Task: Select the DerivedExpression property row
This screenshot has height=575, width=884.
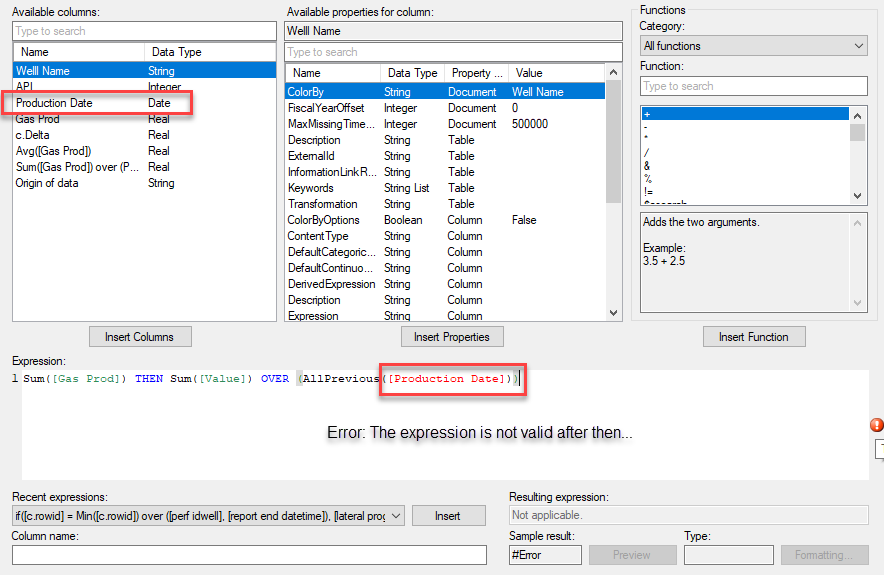Action: click(445, 284)
